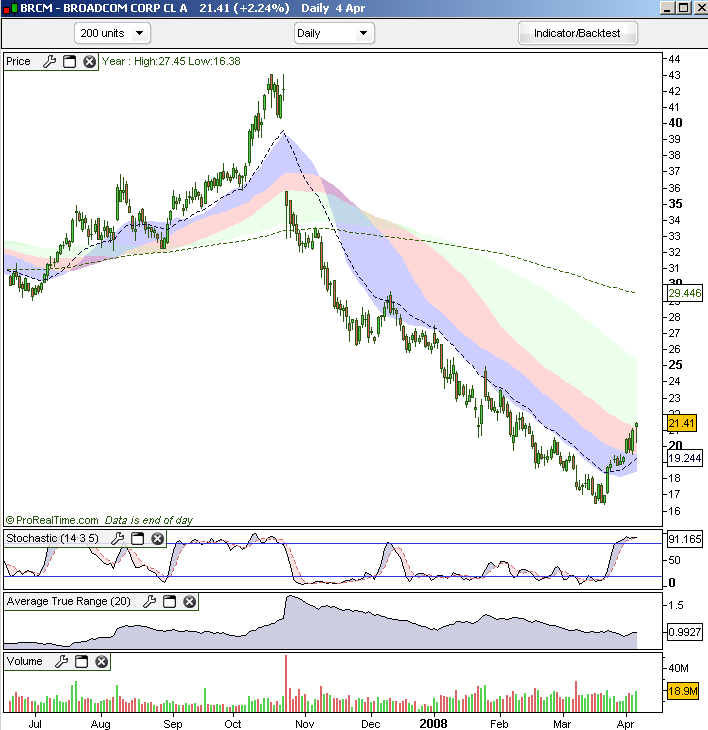Click the Volume panel label
This screenshot has width=708, height=730.
click(x=24, y=662)
